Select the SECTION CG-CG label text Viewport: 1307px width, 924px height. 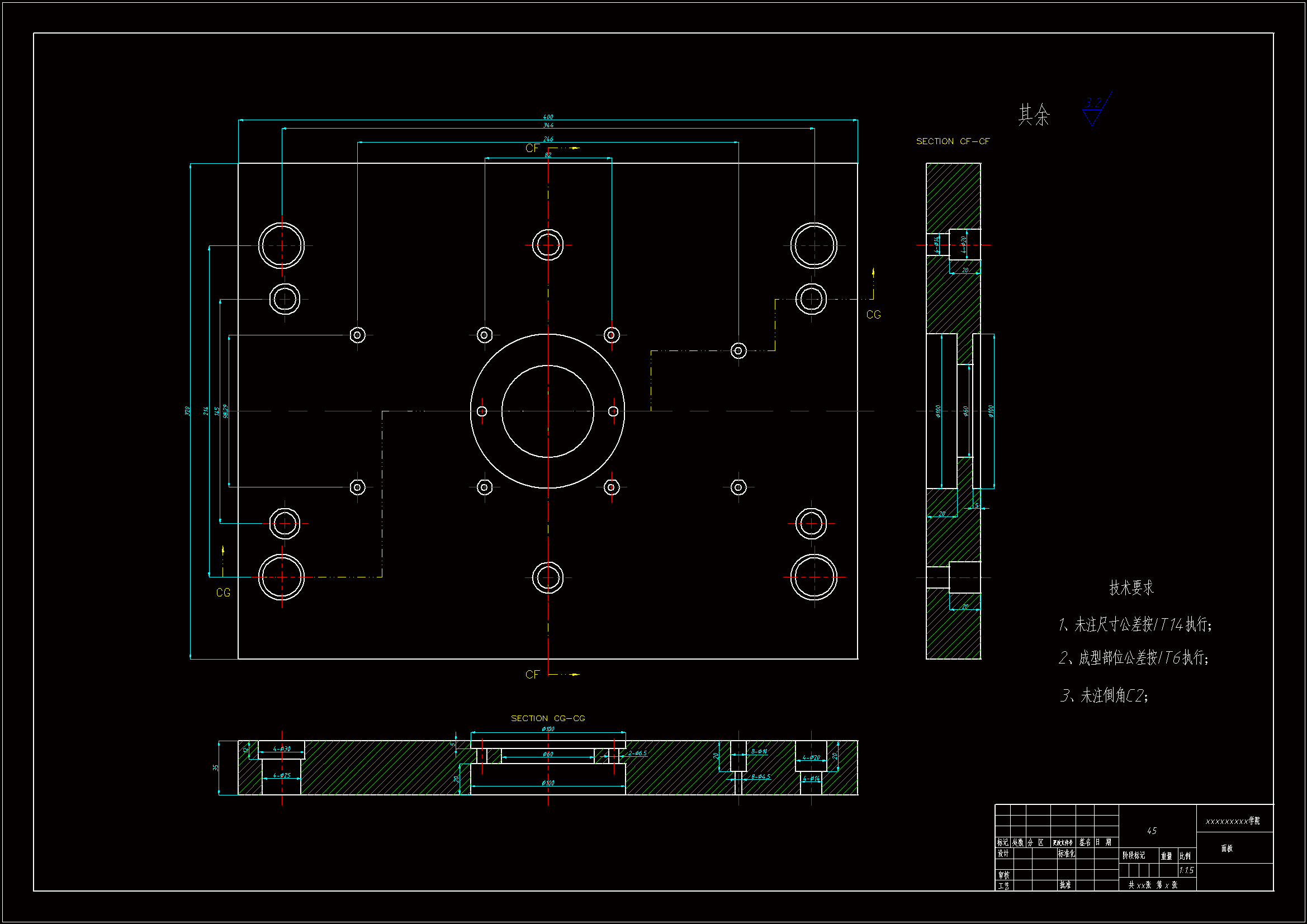(548, 718)
